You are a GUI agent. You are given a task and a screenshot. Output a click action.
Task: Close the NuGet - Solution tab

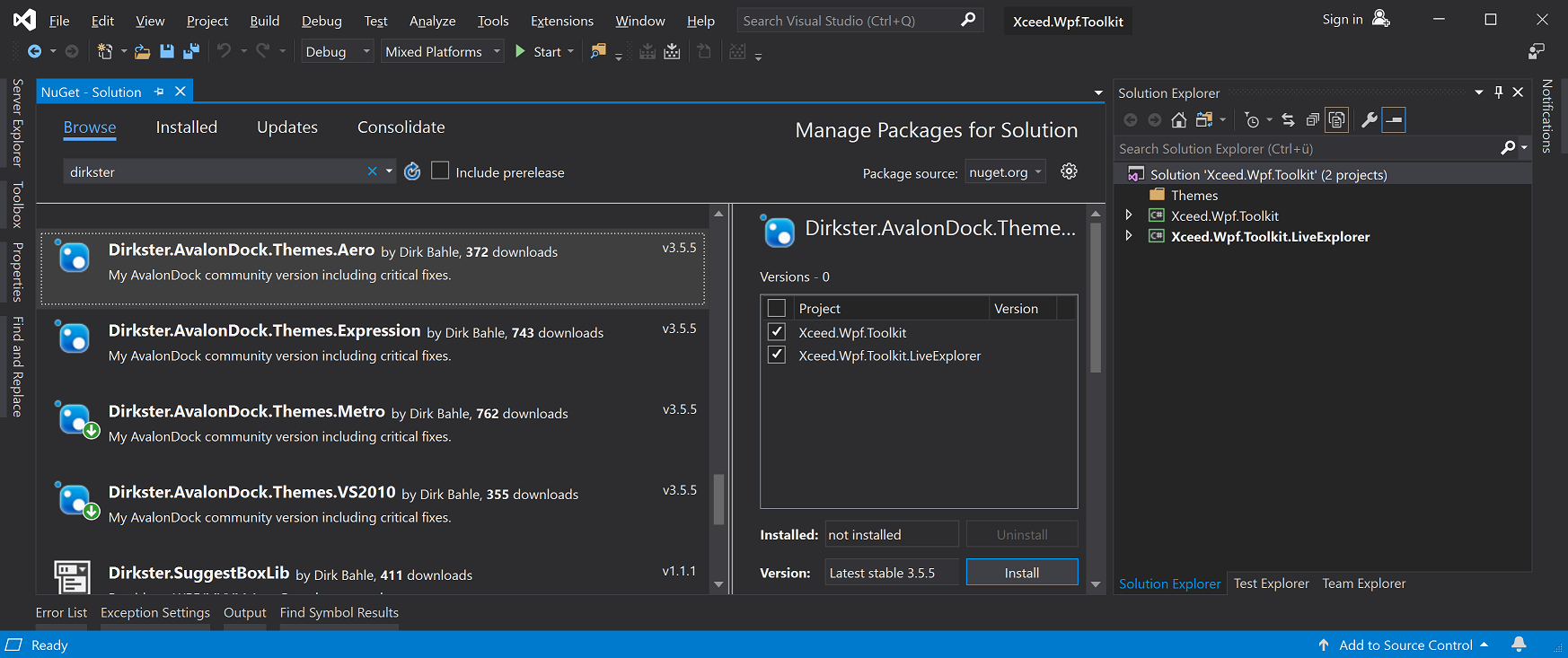click(180, 92)
